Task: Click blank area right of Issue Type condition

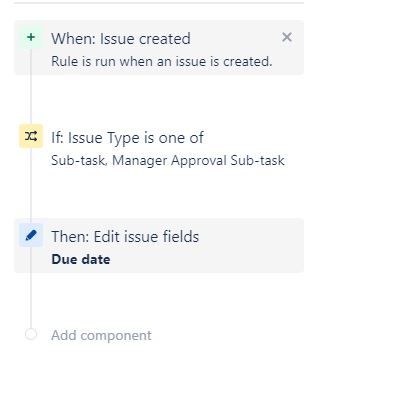Action: [x=253, y=138]
